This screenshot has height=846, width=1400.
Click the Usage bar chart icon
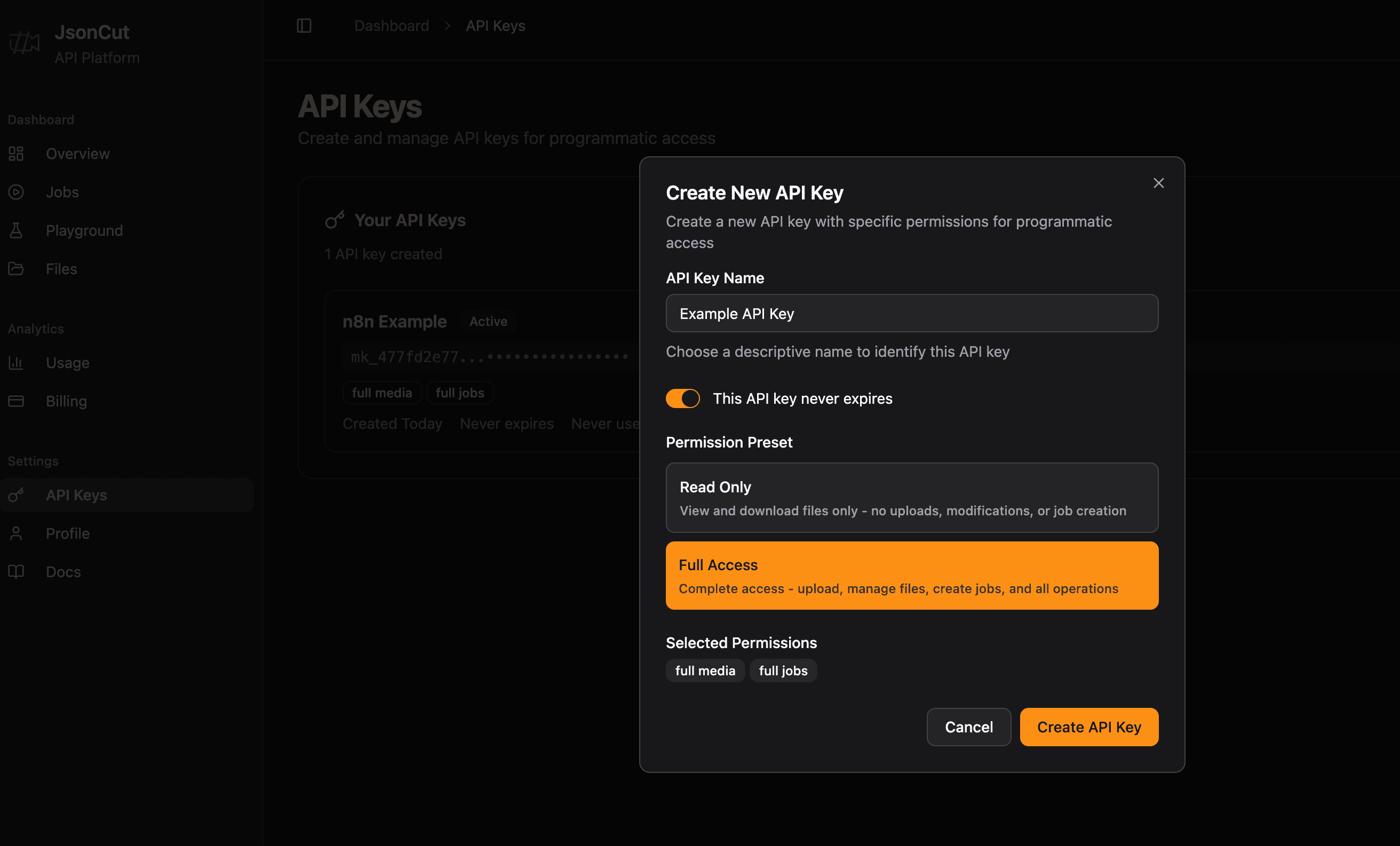point(16,363)
